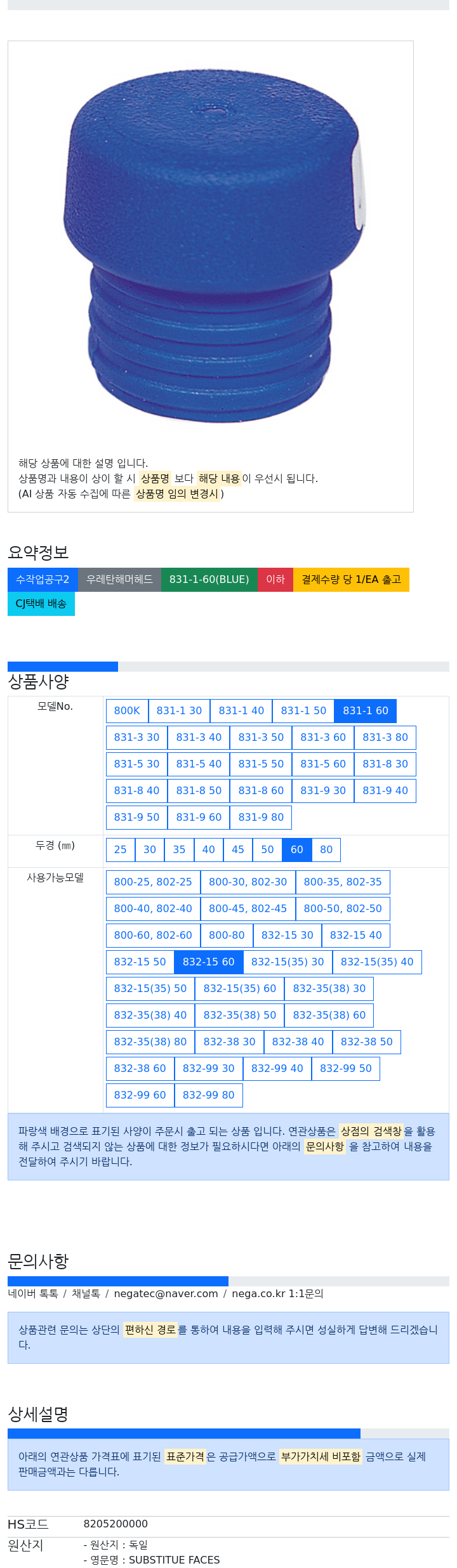This screenshot has height=1568, width=457.
Task: Click the red 이하 tag
Action: [275, 580]
